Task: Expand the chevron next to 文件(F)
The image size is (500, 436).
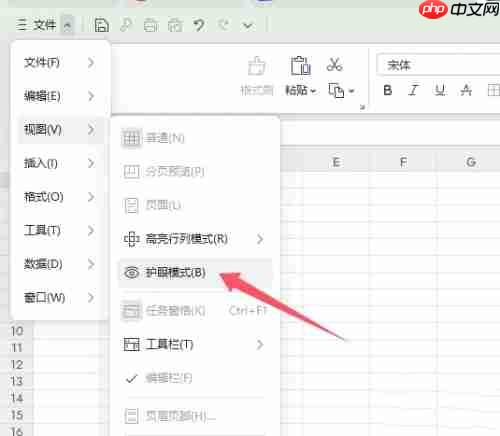Action: tap(91, 62)
